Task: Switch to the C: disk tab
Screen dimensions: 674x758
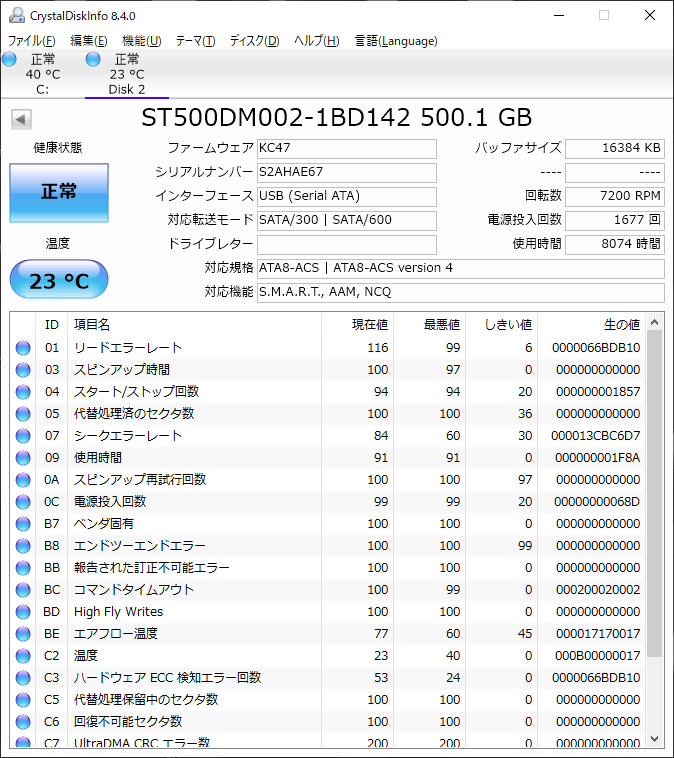Action: [43, 74]
